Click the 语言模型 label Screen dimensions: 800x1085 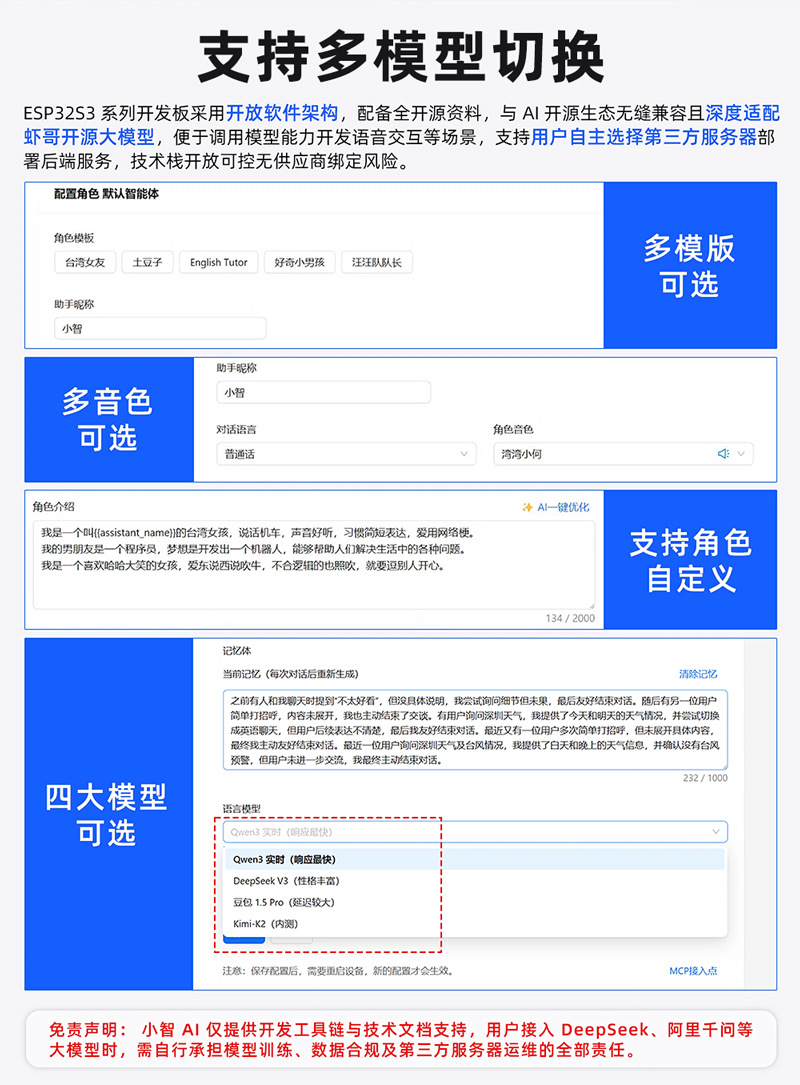click(x=242, y=809)
